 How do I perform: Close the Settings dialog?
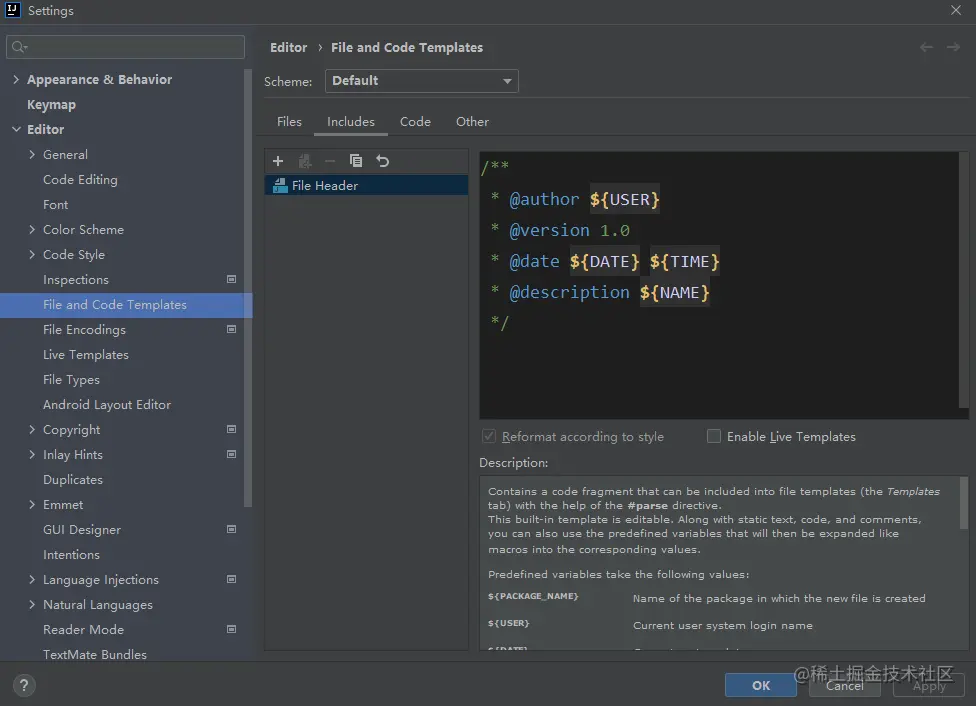click(956, 10)
